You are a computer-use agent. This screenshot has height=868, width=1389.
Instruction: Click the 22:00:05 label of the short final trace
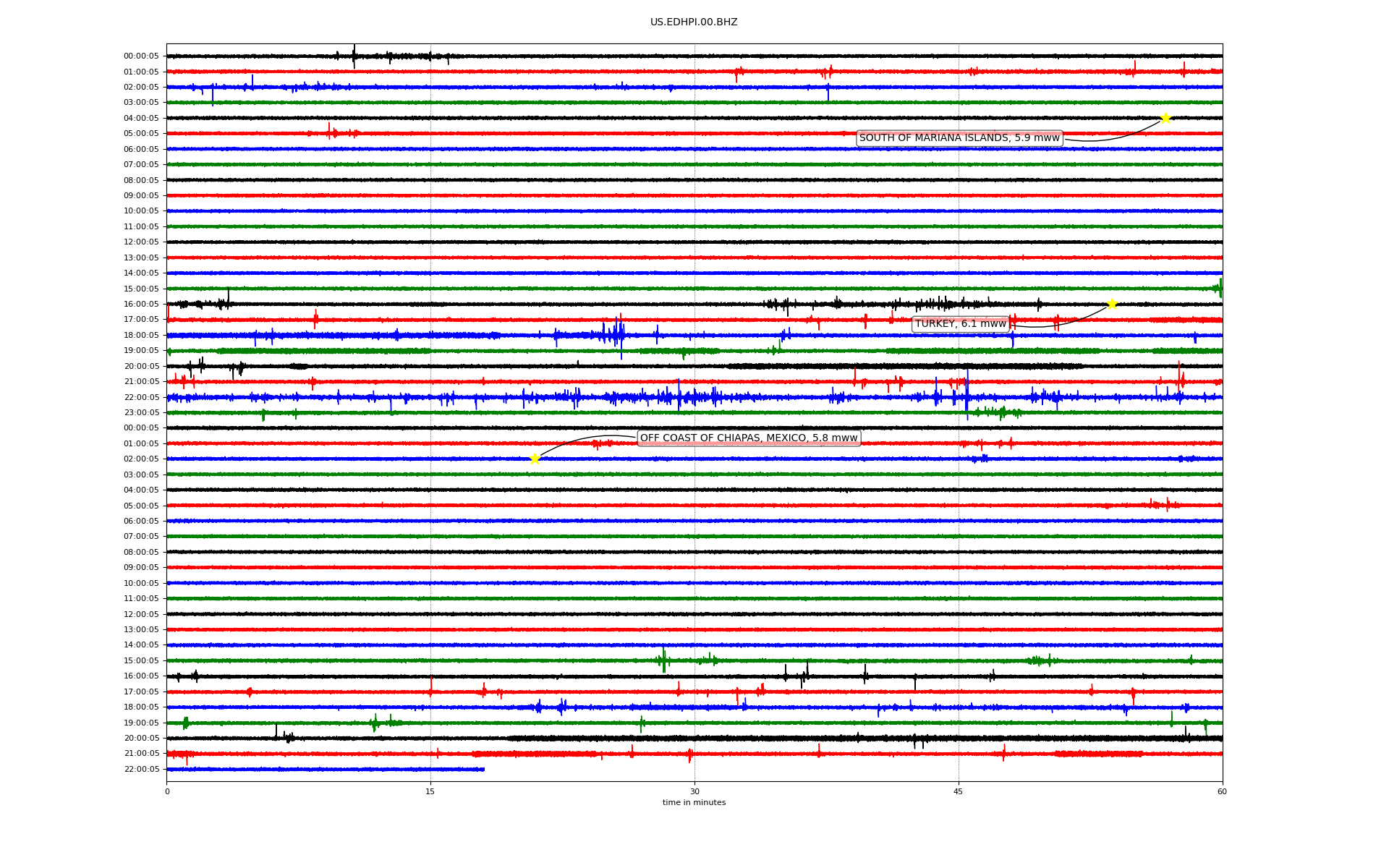pyautogui.click(x=141, y=769)
